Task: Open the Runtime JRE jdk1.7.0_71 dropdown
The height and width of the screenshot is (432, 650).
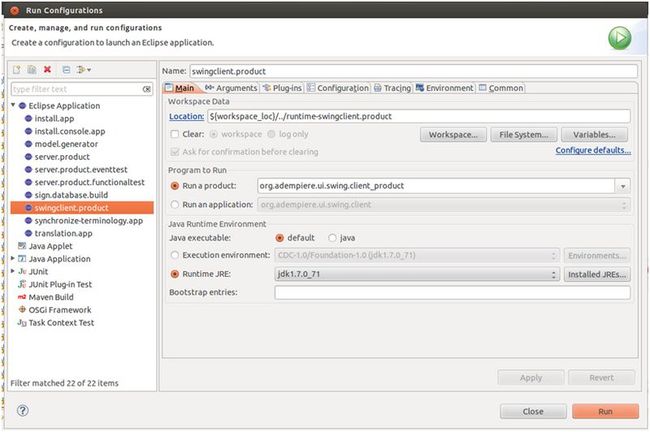Action: (417, 274)
